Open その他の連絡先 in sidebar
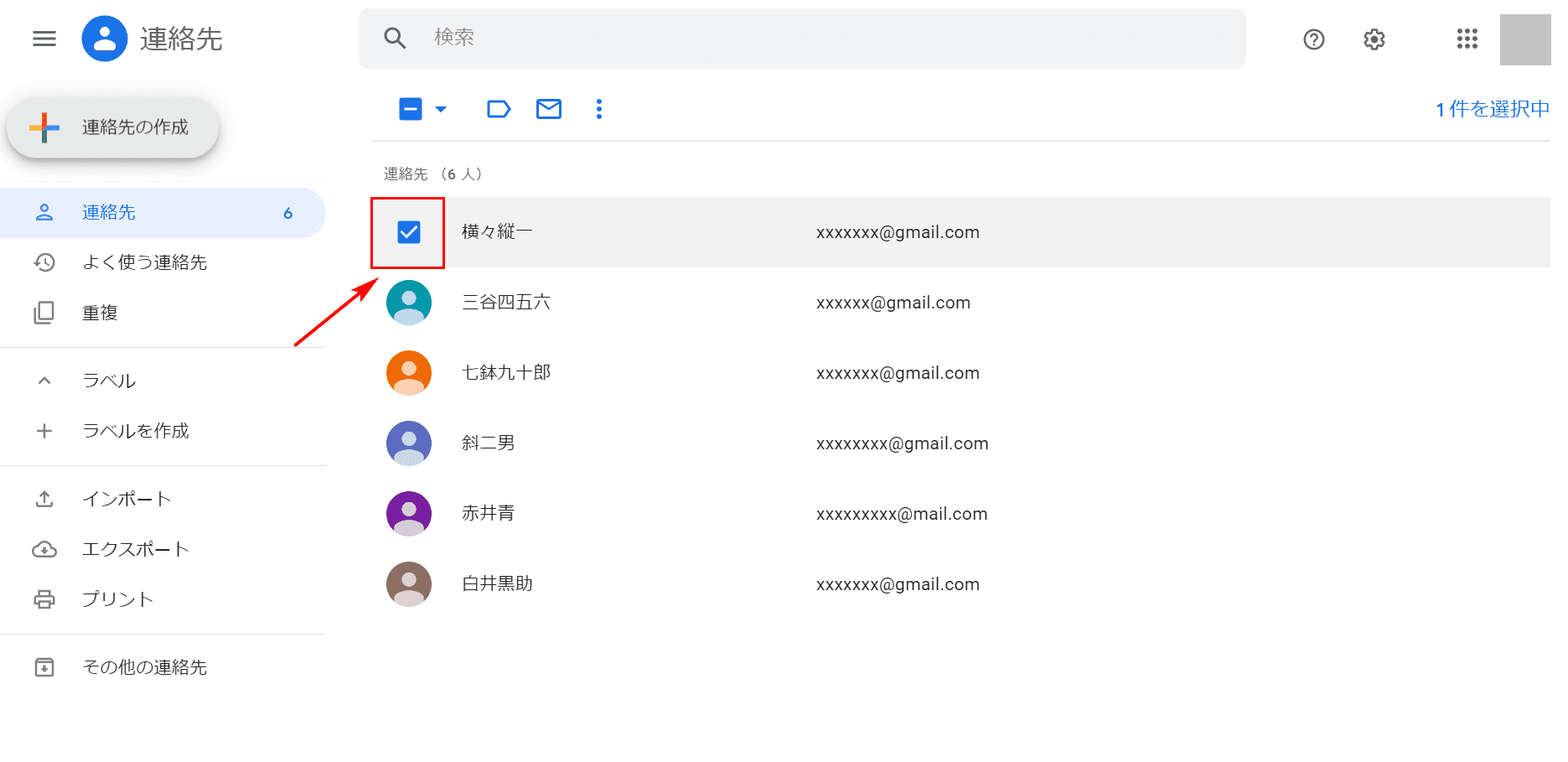This screenshot has height=762, width=1568. 163,668
